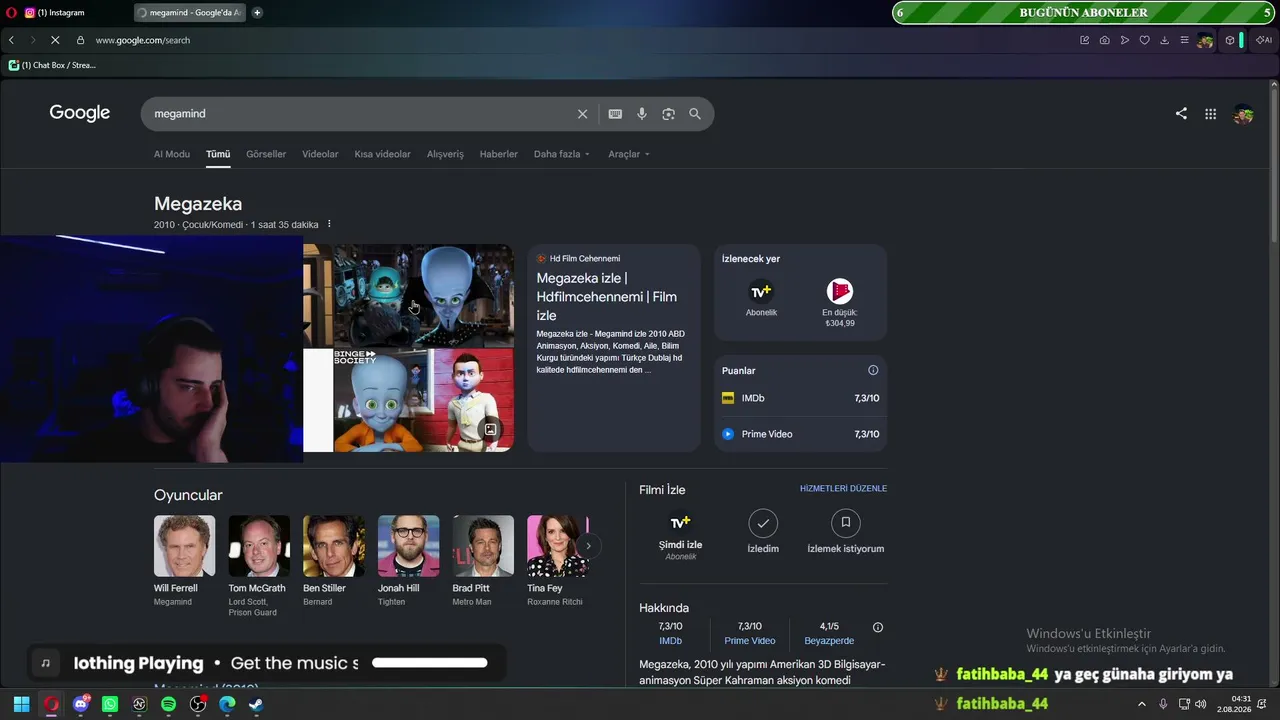Select Tina Fey cast card

point(557,561)
